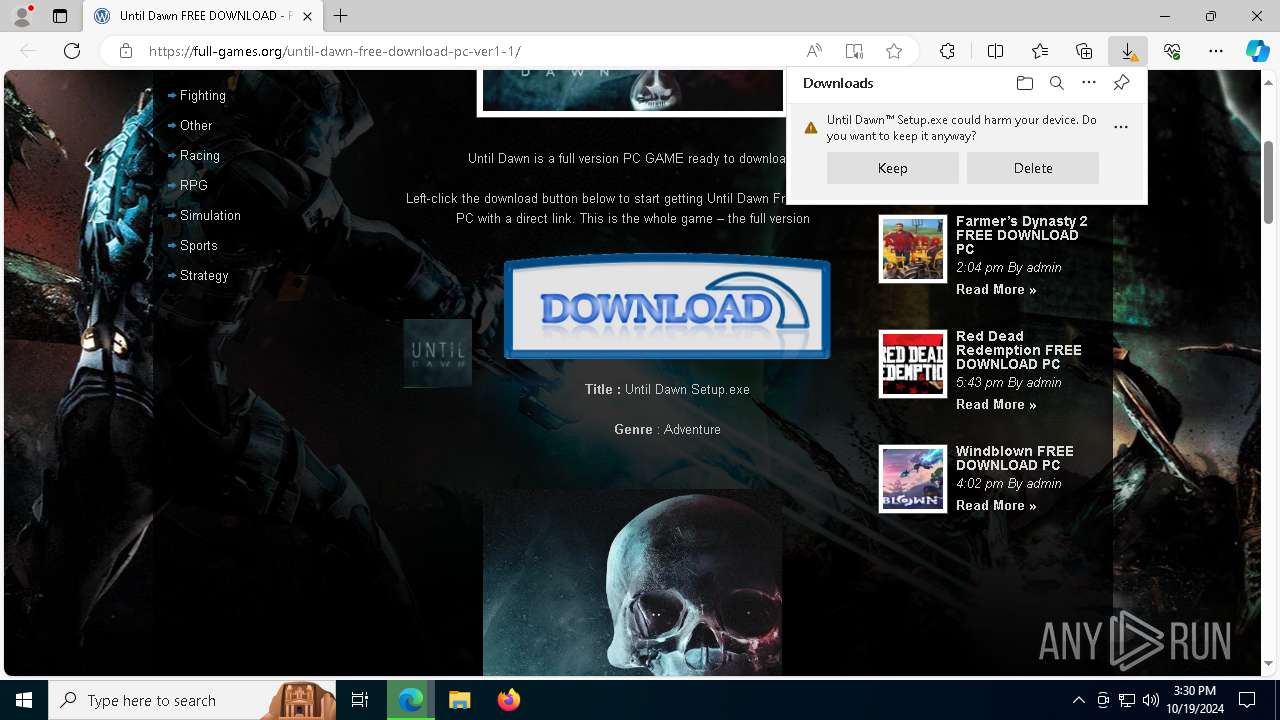Pin the Downloads panel
The height and width of the screenshot is (720, 1280).
tap(1121, 83)
